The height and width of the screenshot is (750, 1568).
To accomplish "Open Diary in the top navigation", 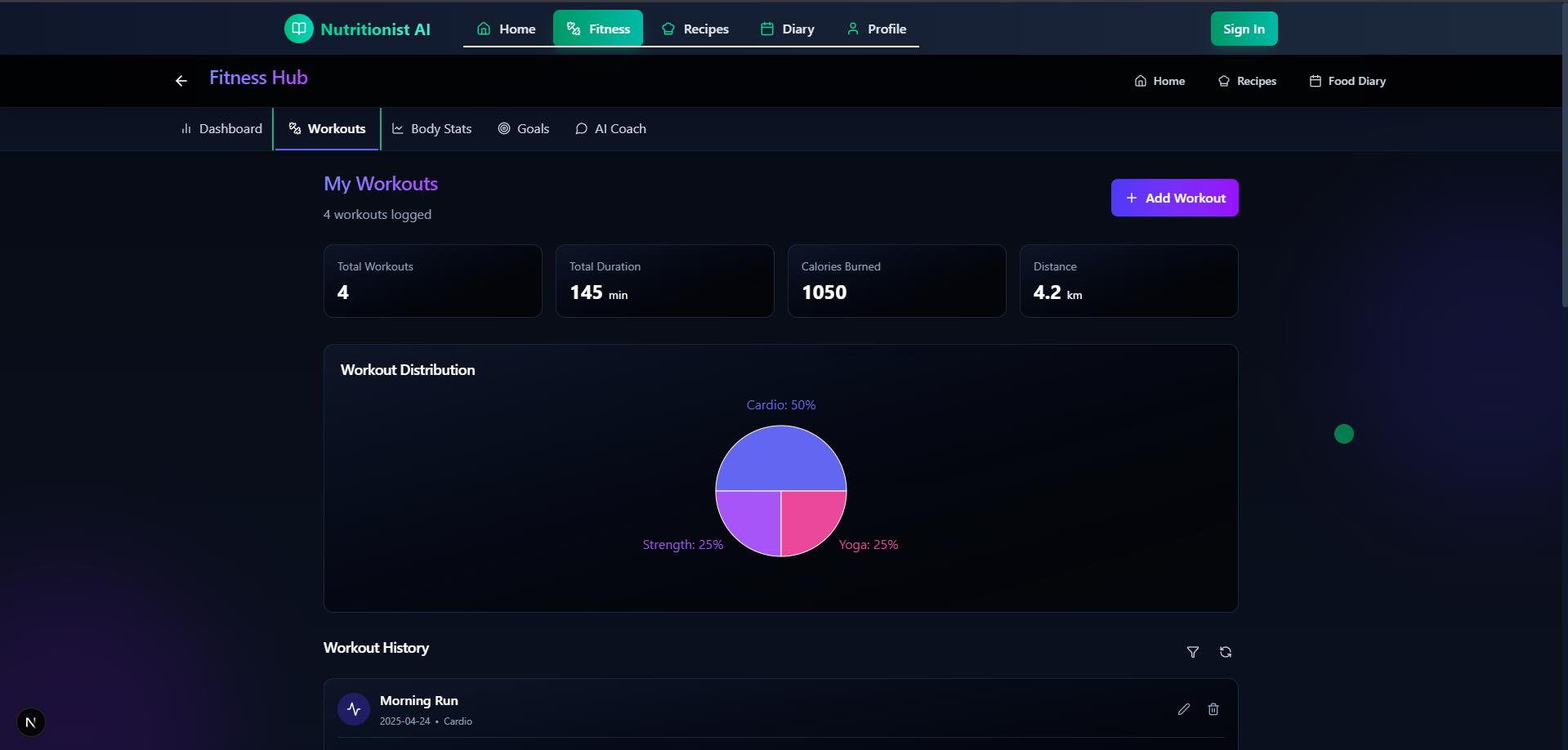I will pyautogui.click(x=788, y=29).
